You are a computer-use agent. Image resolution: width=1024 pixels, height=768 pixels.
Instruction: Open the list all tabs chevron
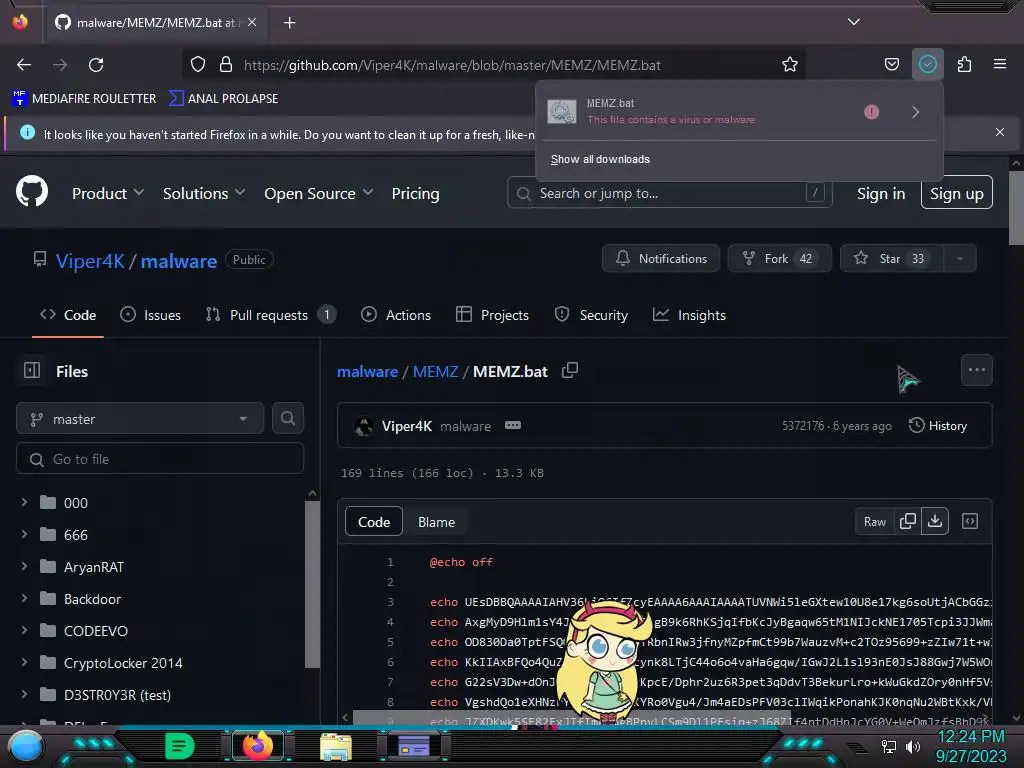(x=854, y=22)
